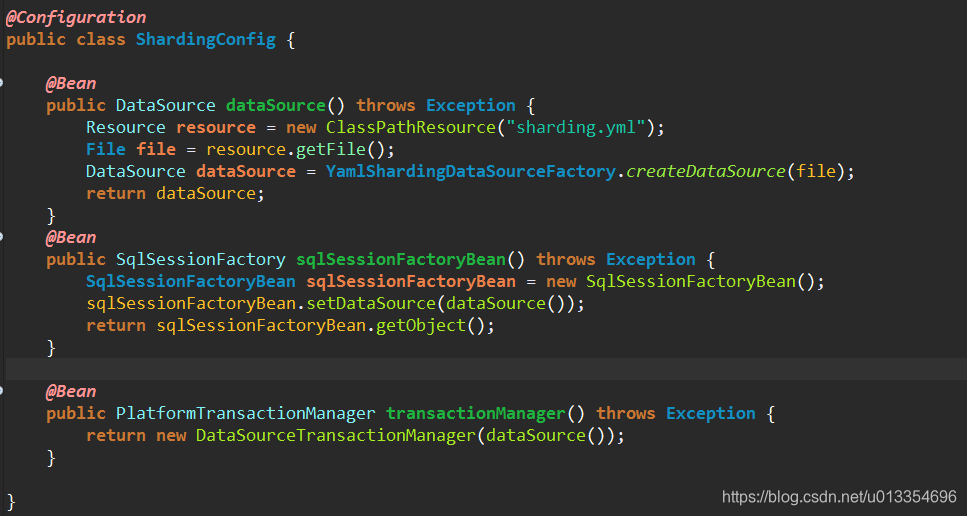Click the "file" argument inside createDataSource
The image size is (967, 516).
pyautogui.click(x=816, y=171)
